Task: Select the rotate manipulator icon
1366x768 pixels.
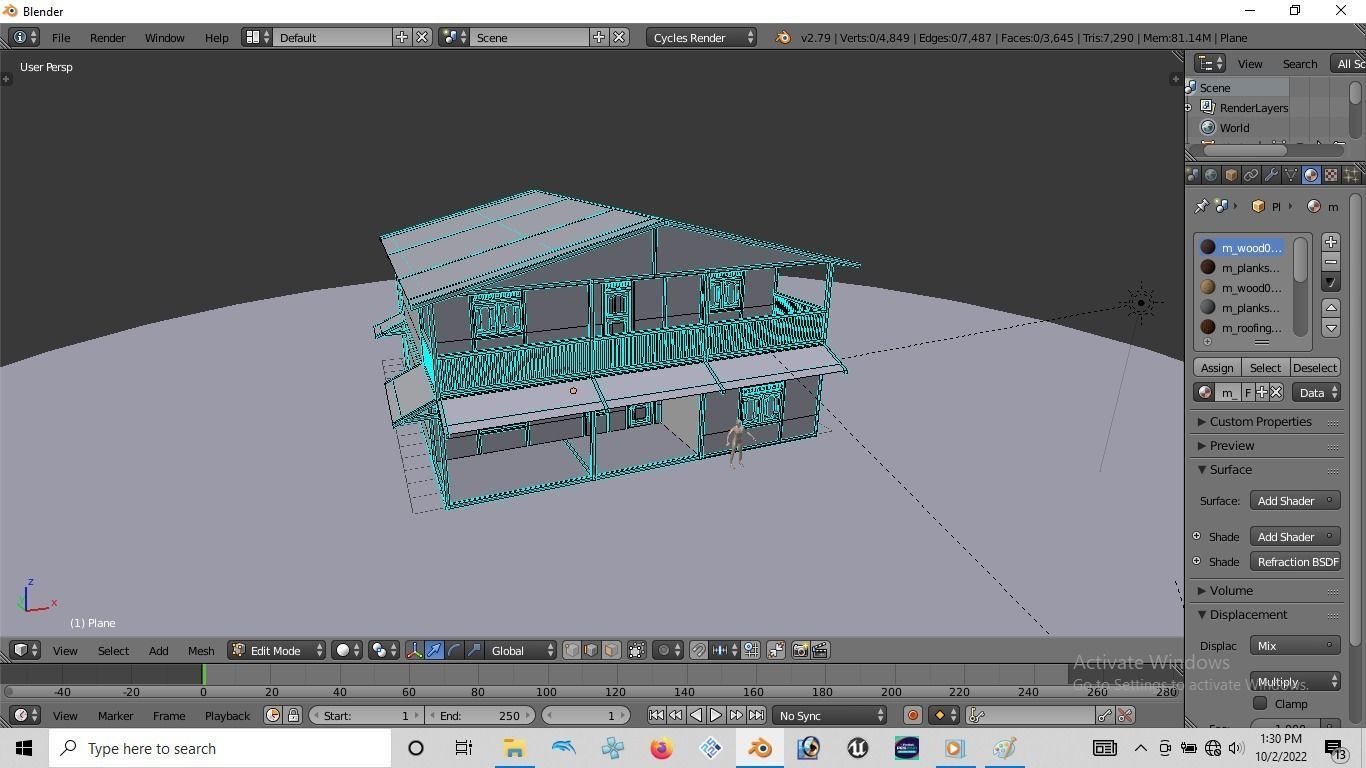Action: 455,651
